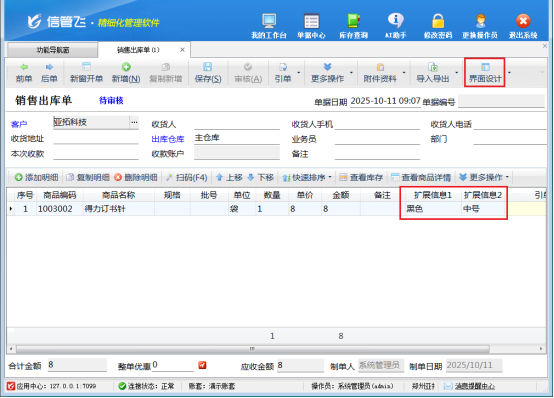Click 新窗开单 new window order
Screen dimensions: 554x398
pyautogui.click(x=86, y=73)
